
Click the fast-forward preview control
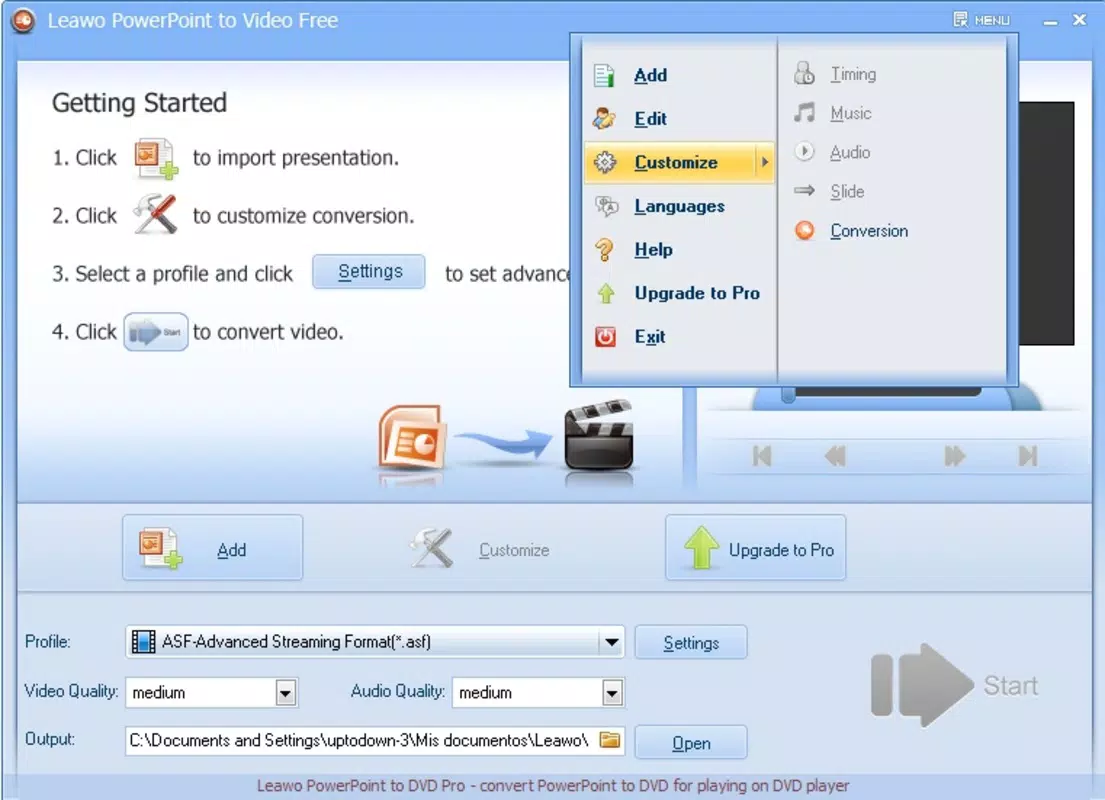point(954,456)
